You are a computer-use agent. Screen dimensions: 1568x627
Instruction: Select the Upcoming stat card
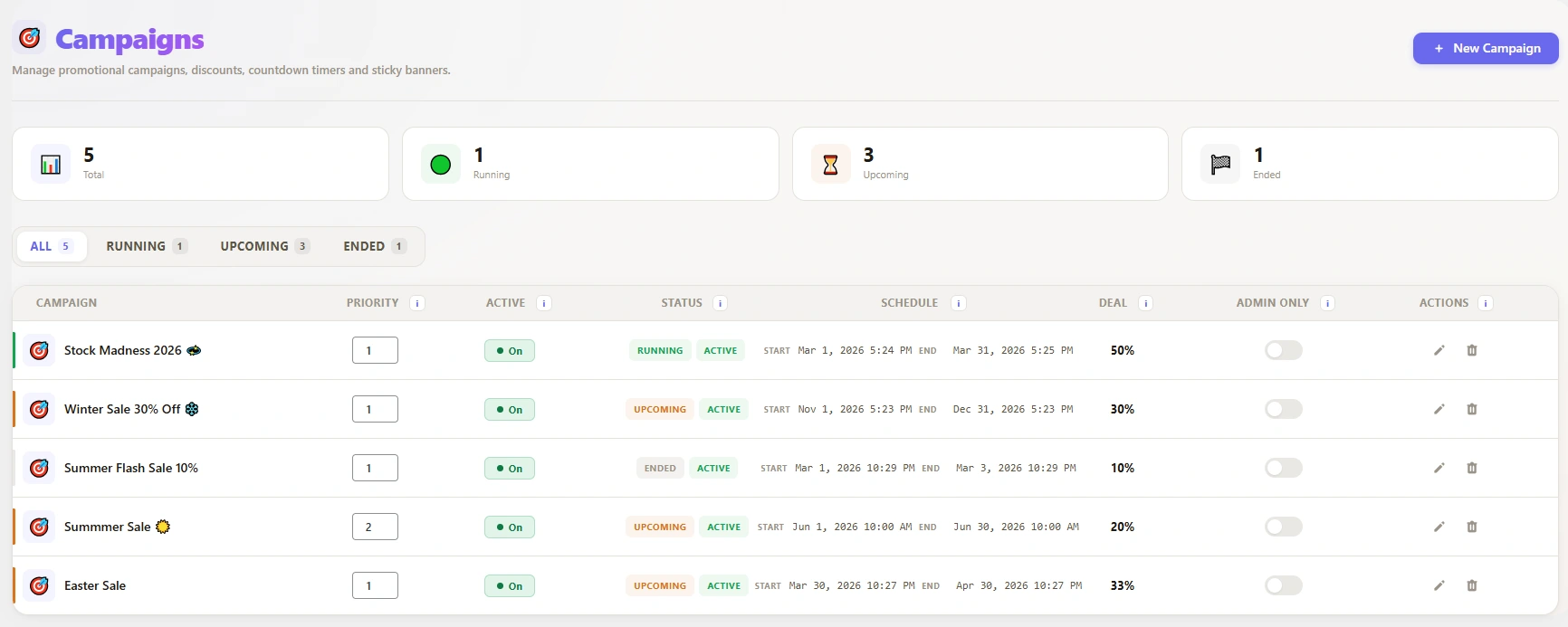(980, 164)
